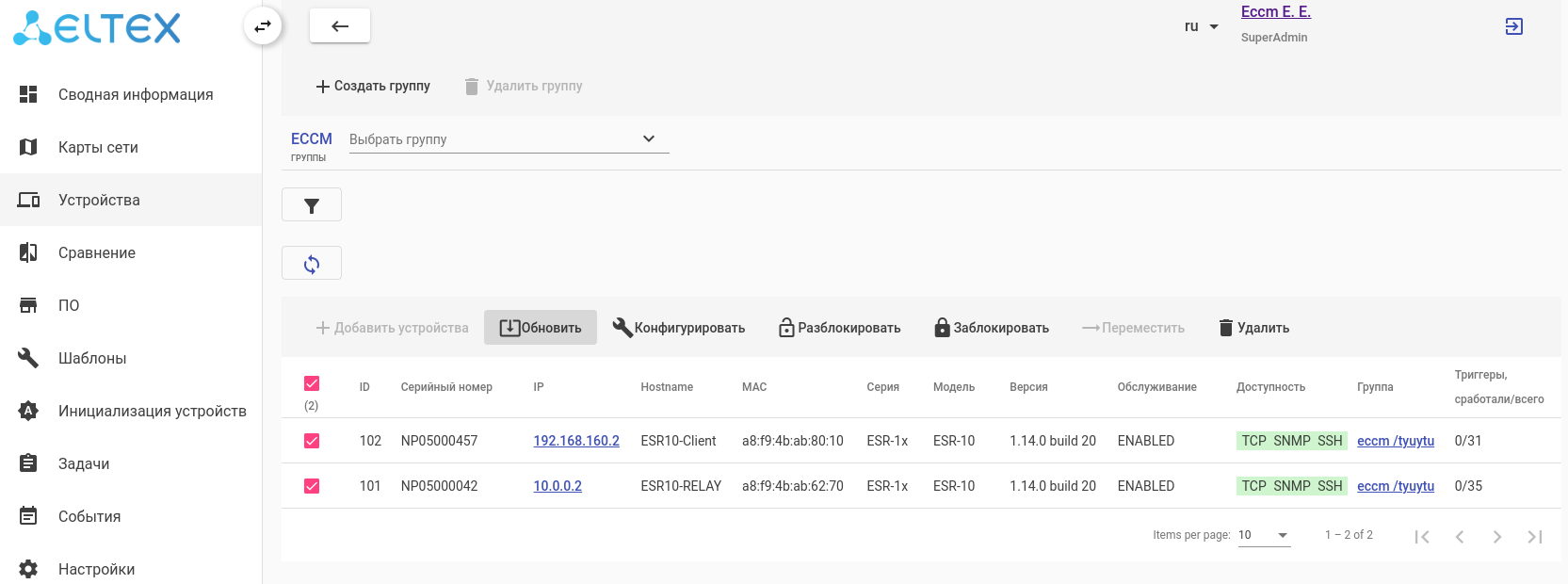Click the Разблокировать open-lock toolbar button
Screen dimensions: 1568x584
[839, 328]
